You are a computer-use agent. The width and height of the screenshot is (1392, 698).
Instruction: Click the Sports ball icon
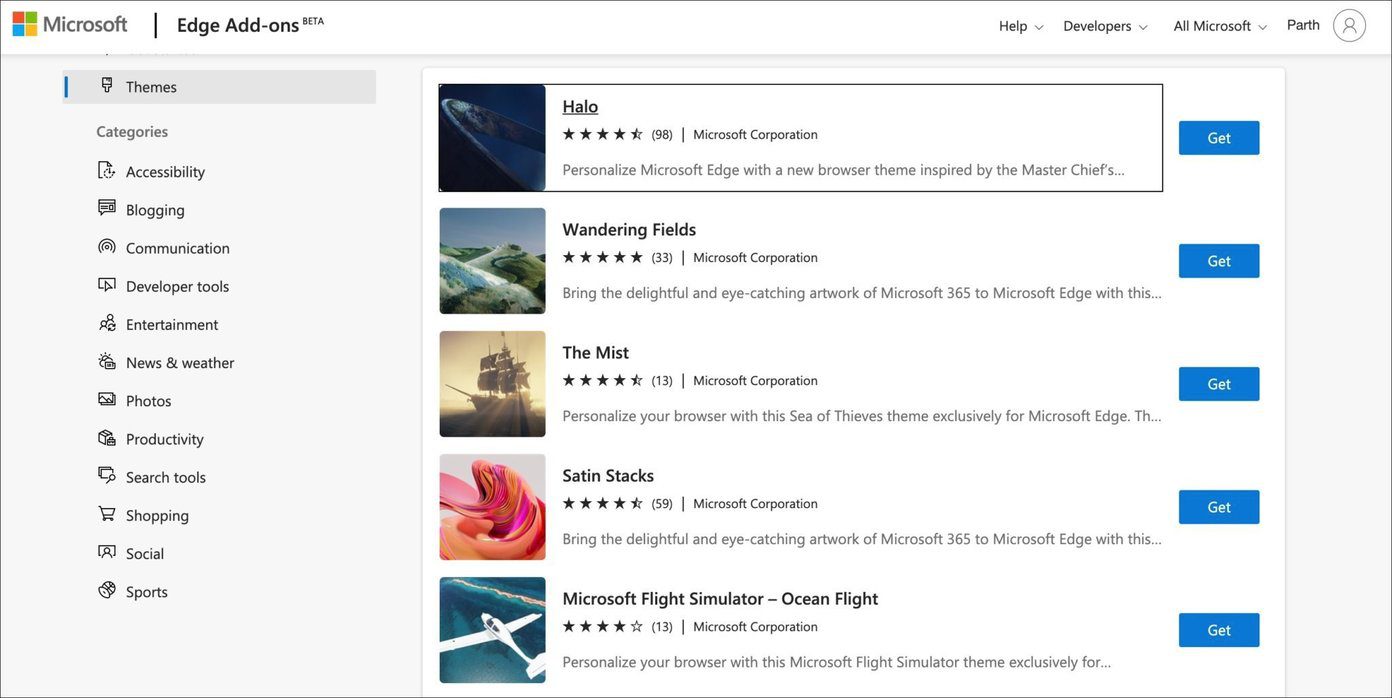(107, 590)
